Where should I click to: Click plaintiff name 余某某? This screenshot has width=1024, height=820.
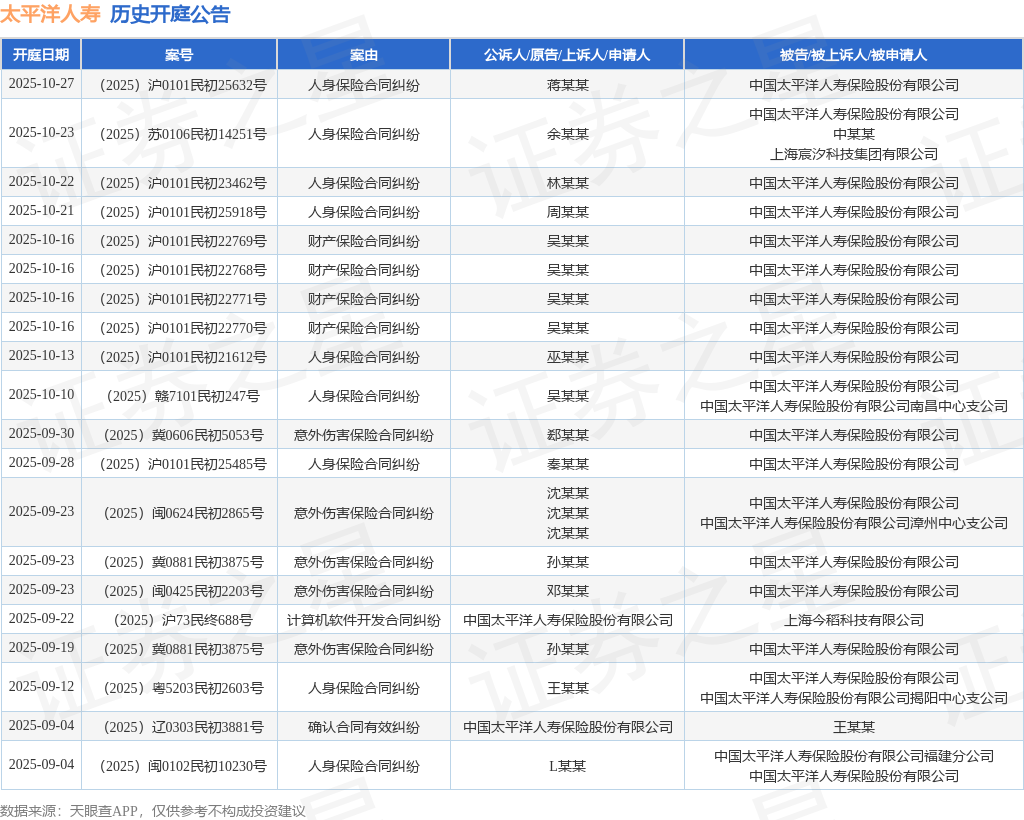[x=568, y=134]
